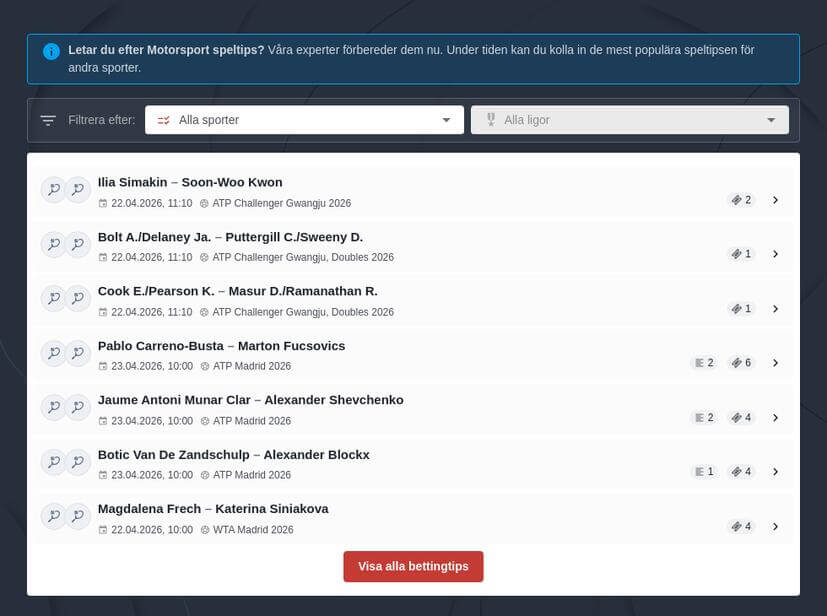Open the Alla sporter dropdown

(304, 120)
